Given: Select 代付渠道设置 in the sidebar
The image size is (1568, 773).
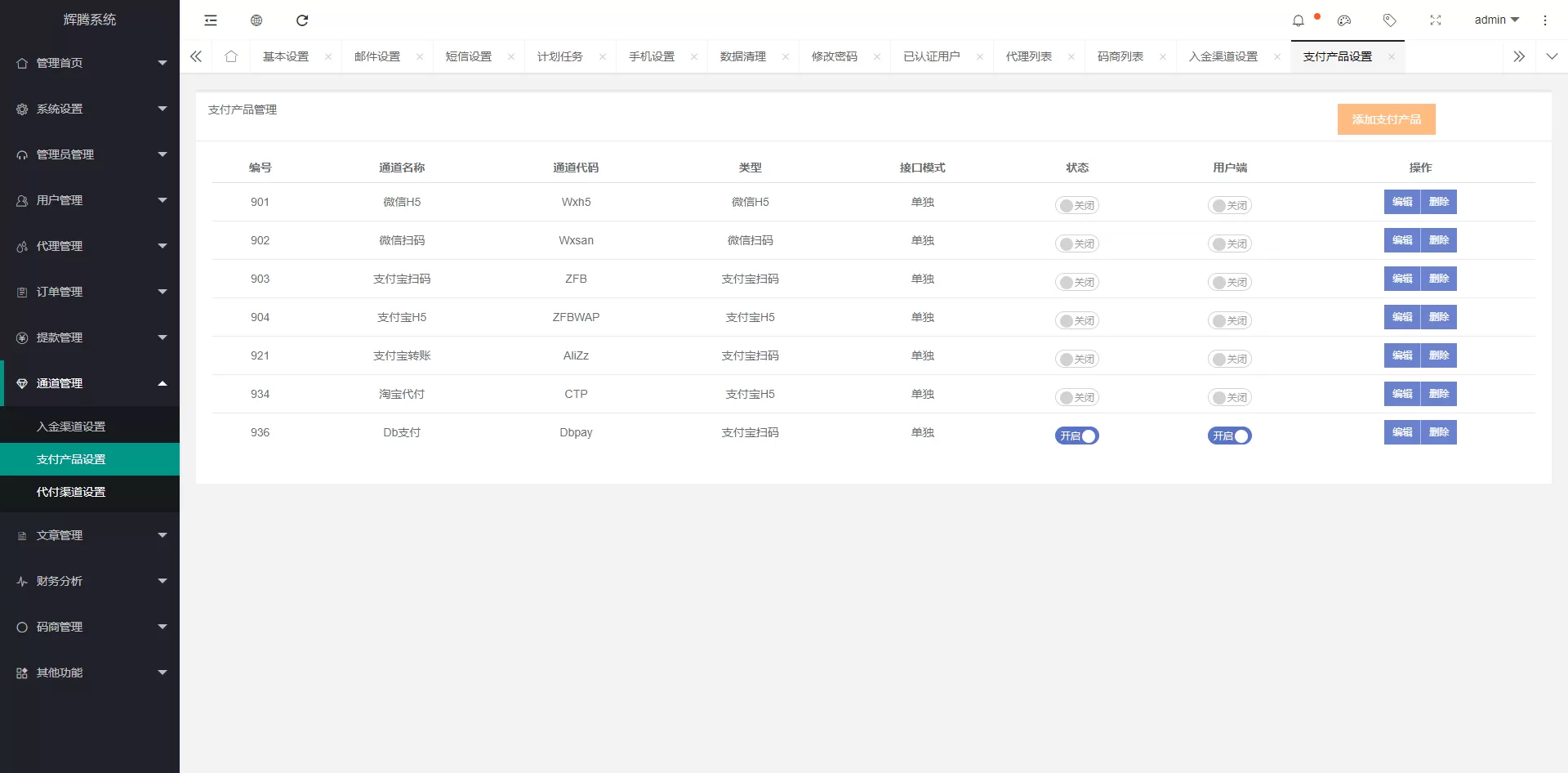Looking at the screenshot, I should [71, 492].
